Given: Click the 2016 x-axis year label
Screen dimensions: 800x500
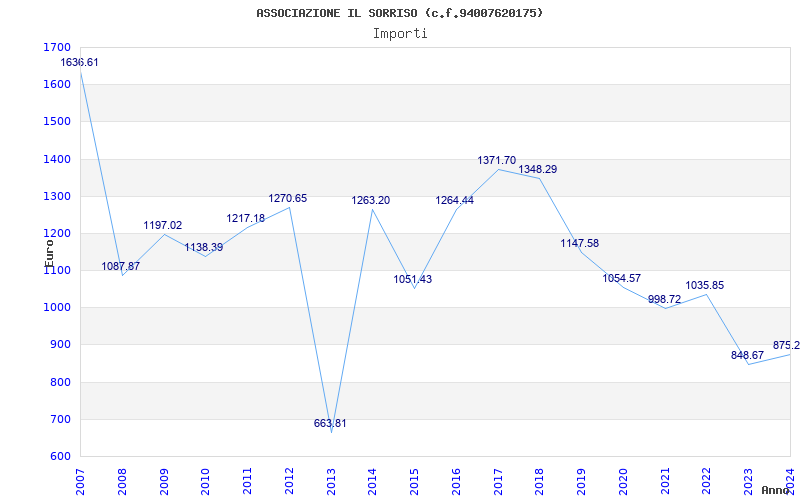Looking at the screenshot, I should 456,482.
